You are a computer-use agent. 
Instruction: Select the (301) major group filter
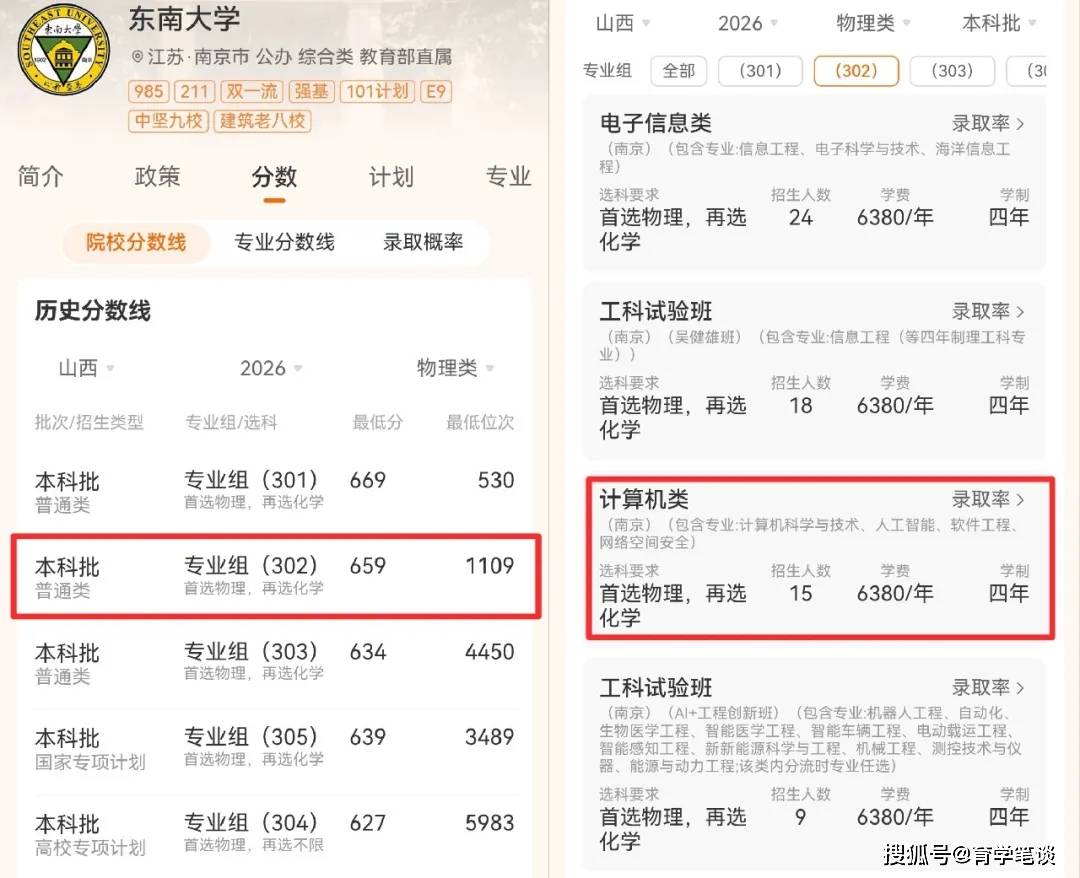click(760, 71)
